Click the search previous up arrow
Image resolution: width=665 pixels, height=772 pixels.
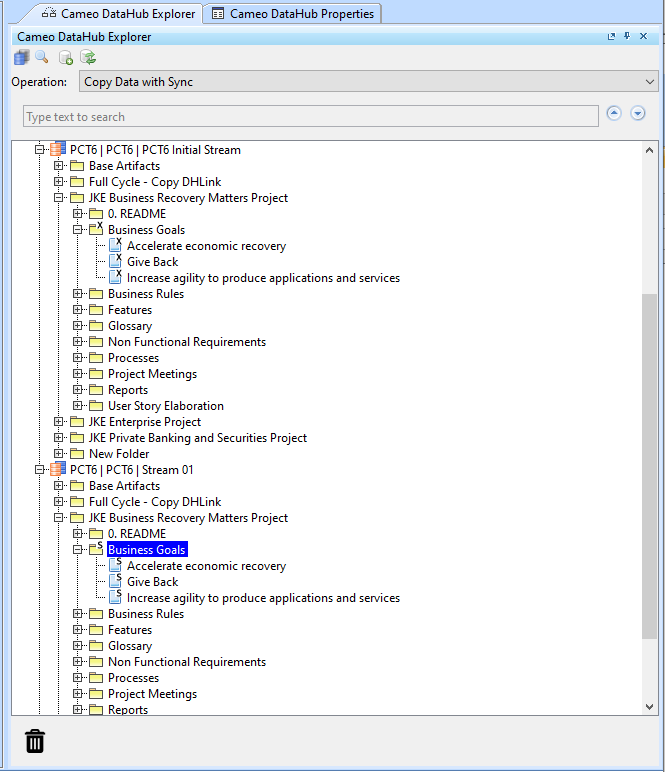(x=614, y=114)
